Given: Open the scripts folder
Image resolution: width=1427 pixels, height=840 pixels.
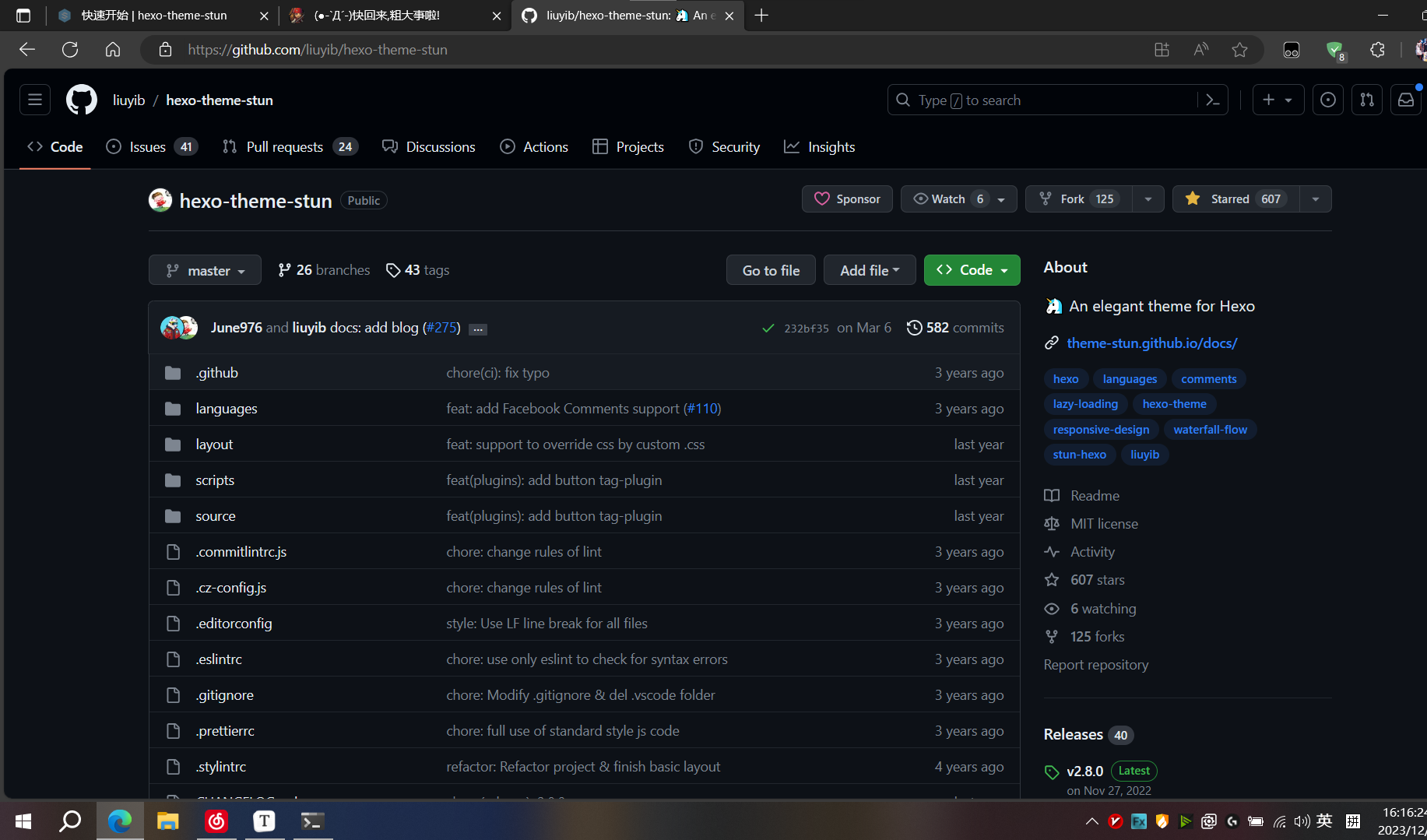Looking at the screenshot, I should coord(215,480).
